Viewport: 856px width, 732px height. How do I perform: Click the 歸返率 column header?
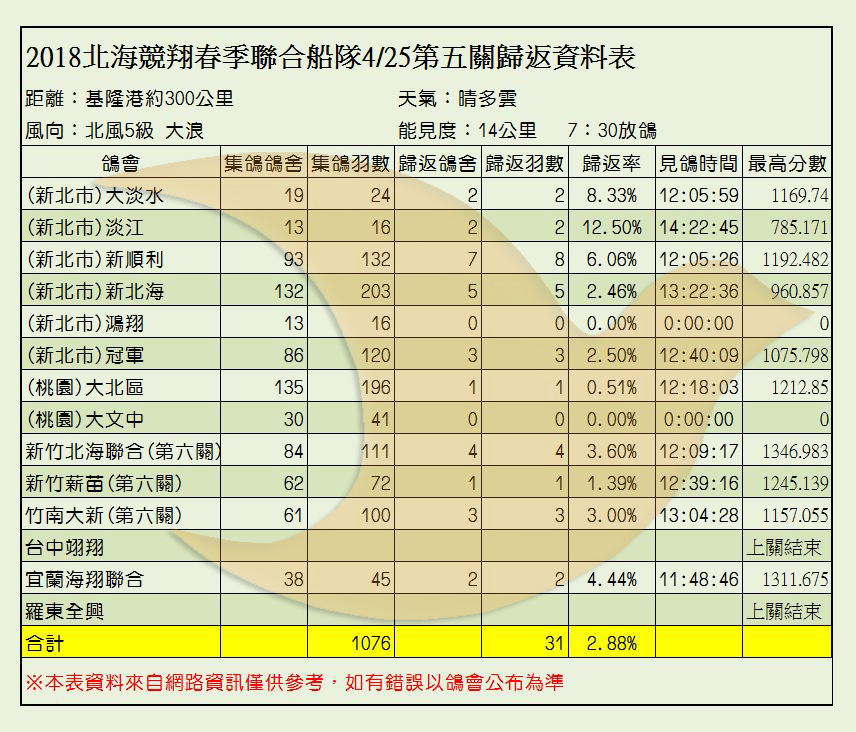pyautogui.click(x=610, y=163)
